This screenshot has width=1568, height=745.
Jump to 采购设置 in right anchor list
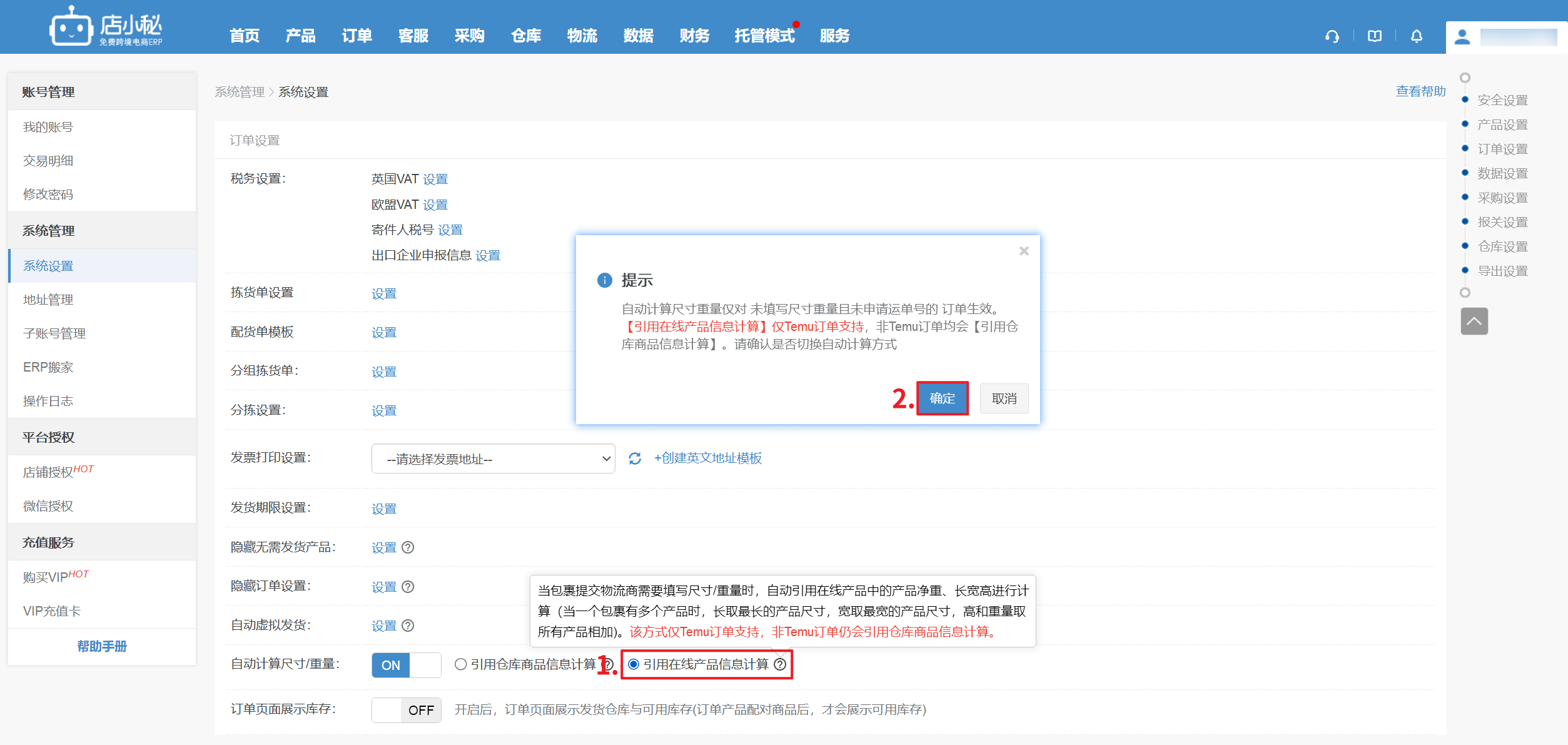[1502, 198]
